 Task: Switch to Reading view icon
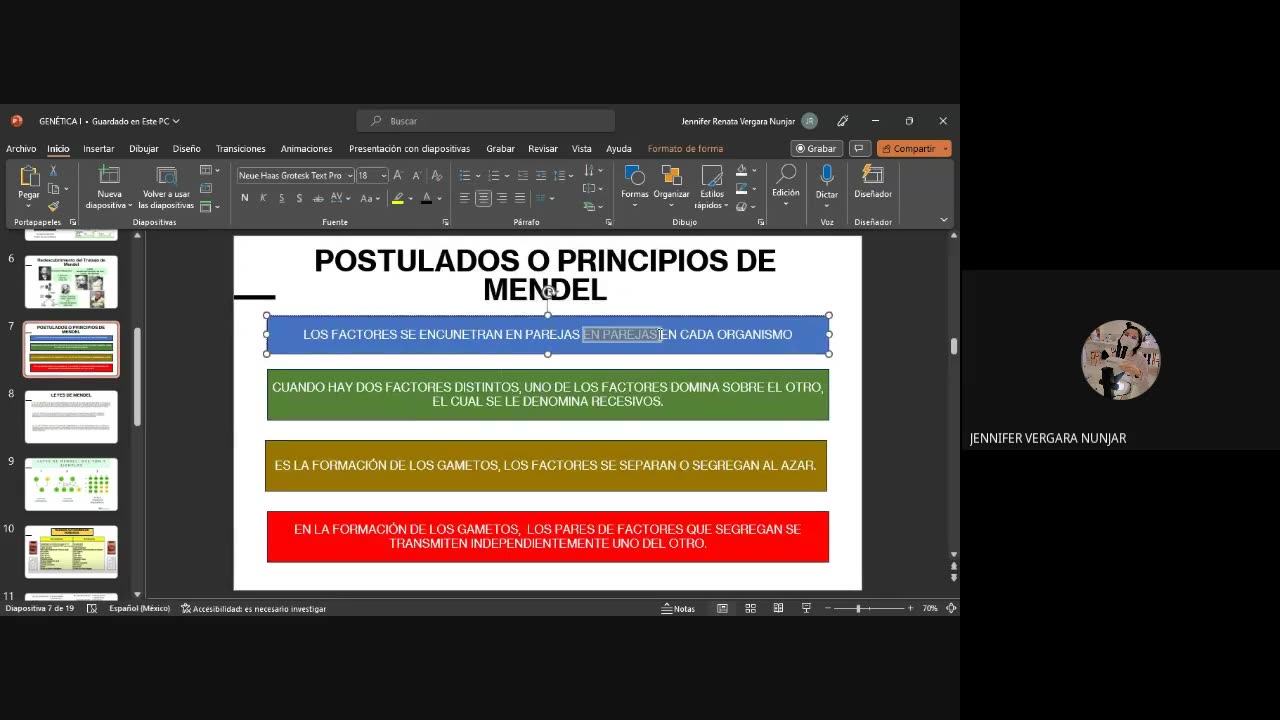click(778, 608)
